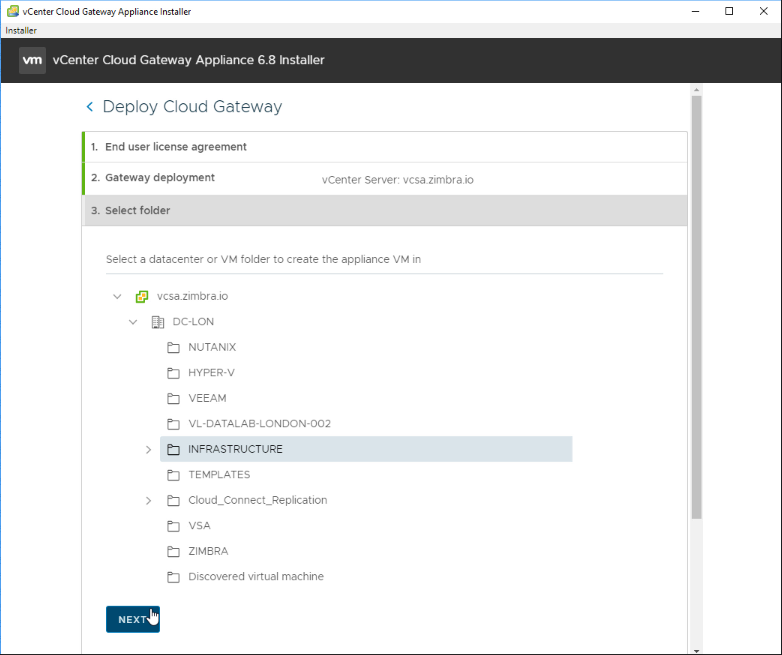Click the VMware vm logo in header
The image size is (782, 655).
tap(32, 60)
